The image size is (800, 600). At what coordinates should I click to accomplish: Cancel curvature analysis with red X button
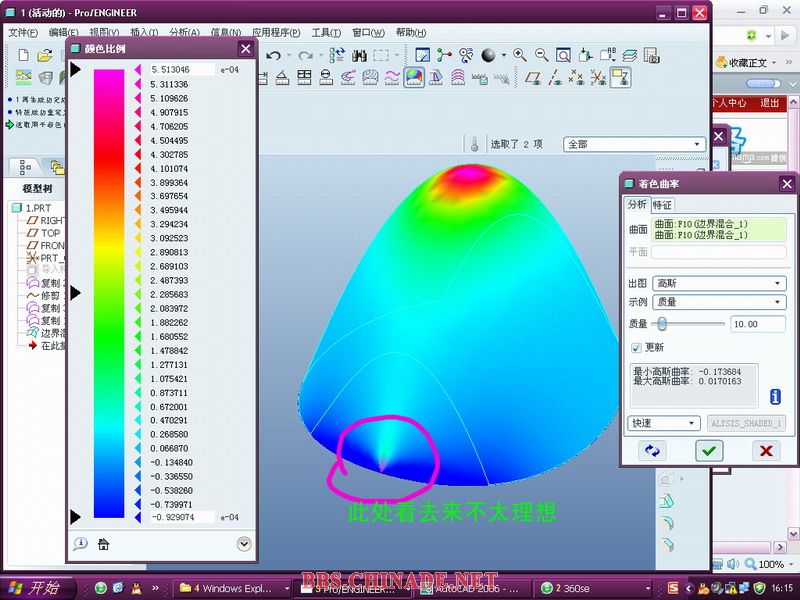tap(766, 451)
